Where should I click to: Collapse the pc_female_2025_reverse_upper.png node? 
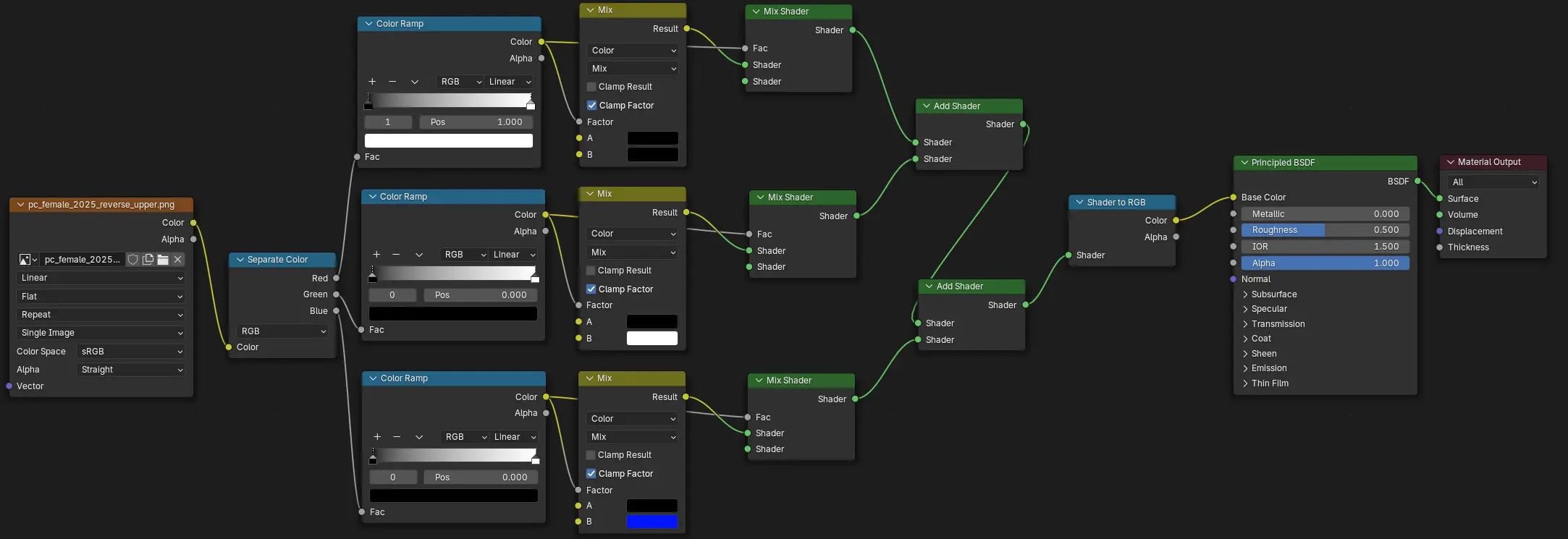point(21,205)
